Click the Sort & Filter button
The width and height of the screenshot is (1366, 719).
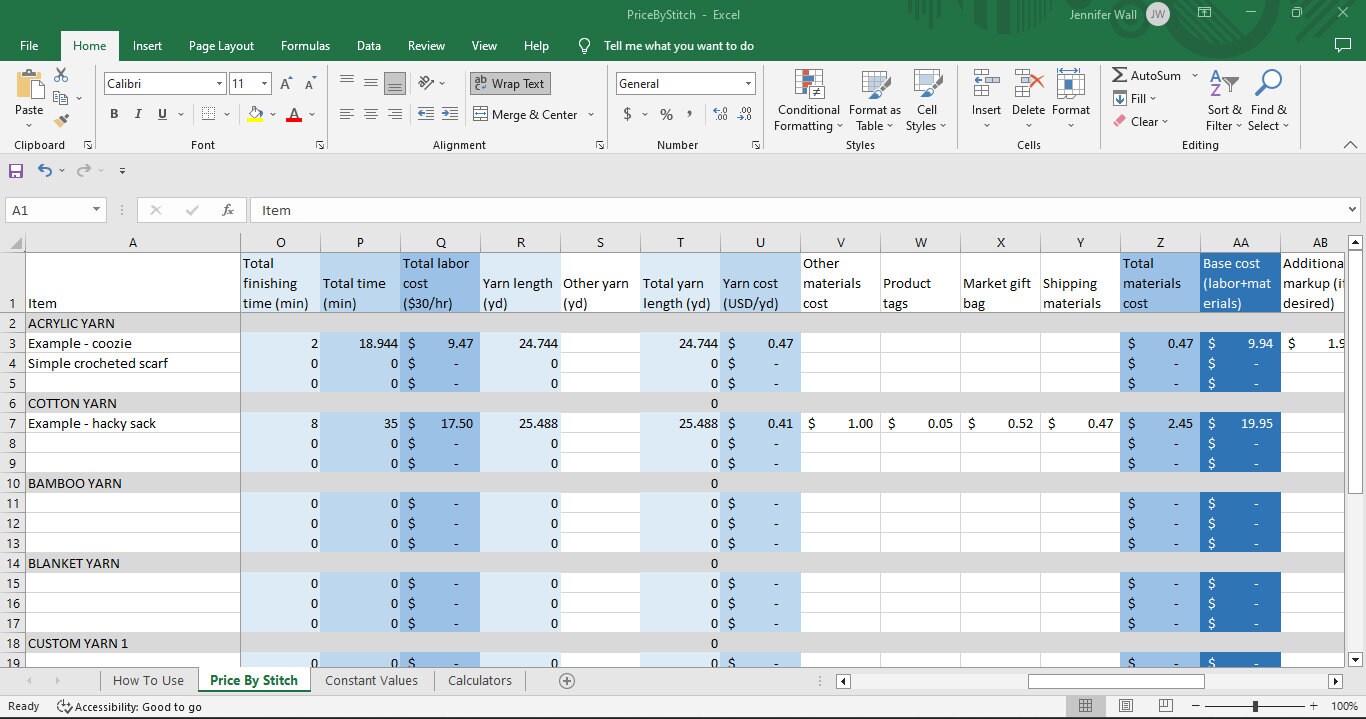(1222, 100)
